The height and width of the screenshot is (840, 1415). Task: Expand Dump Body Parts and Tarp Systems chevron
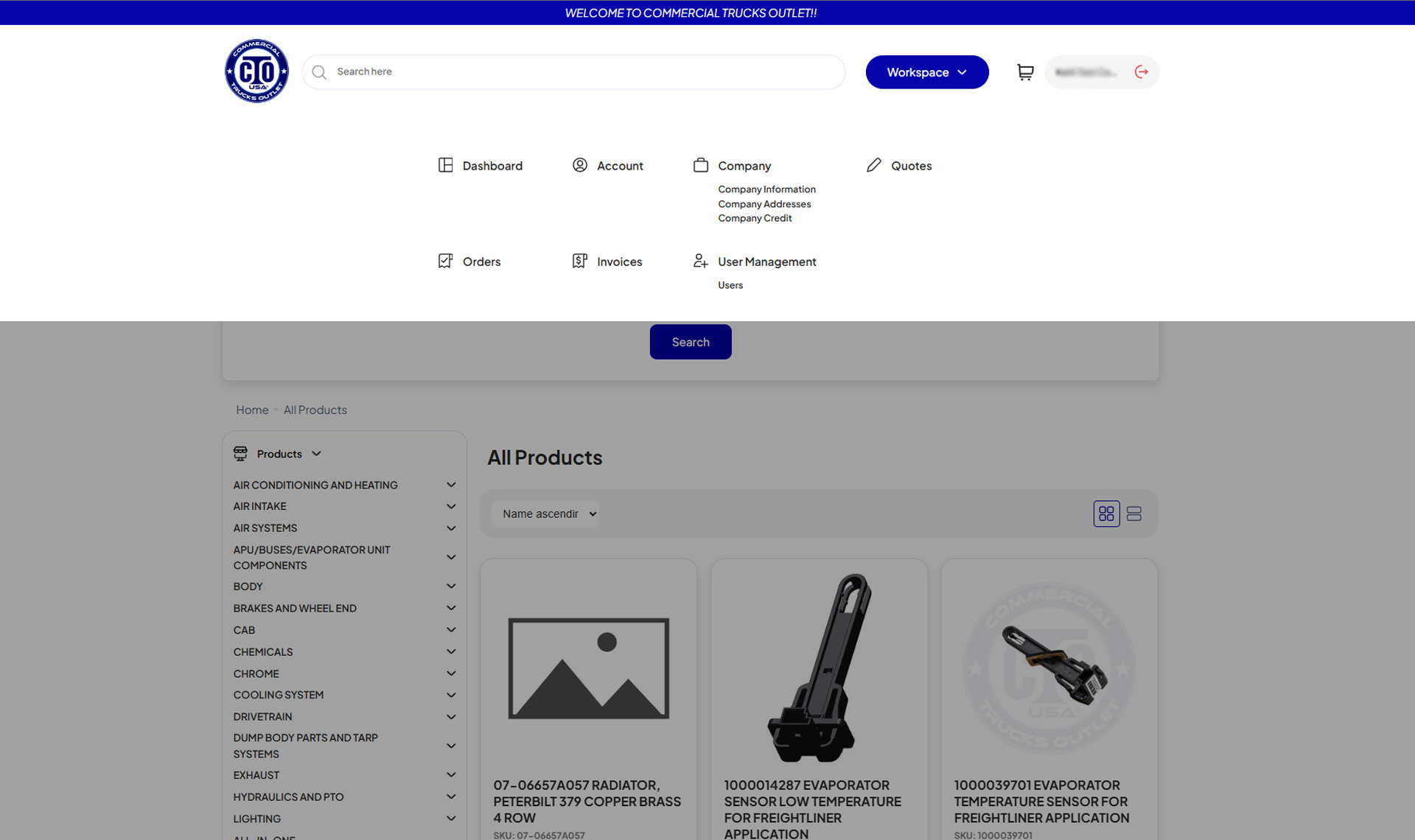(451, 746)
